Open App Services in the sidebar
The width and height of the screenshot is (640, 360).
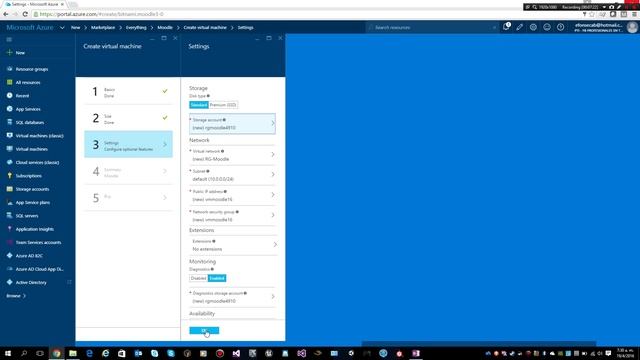(28, 109)
